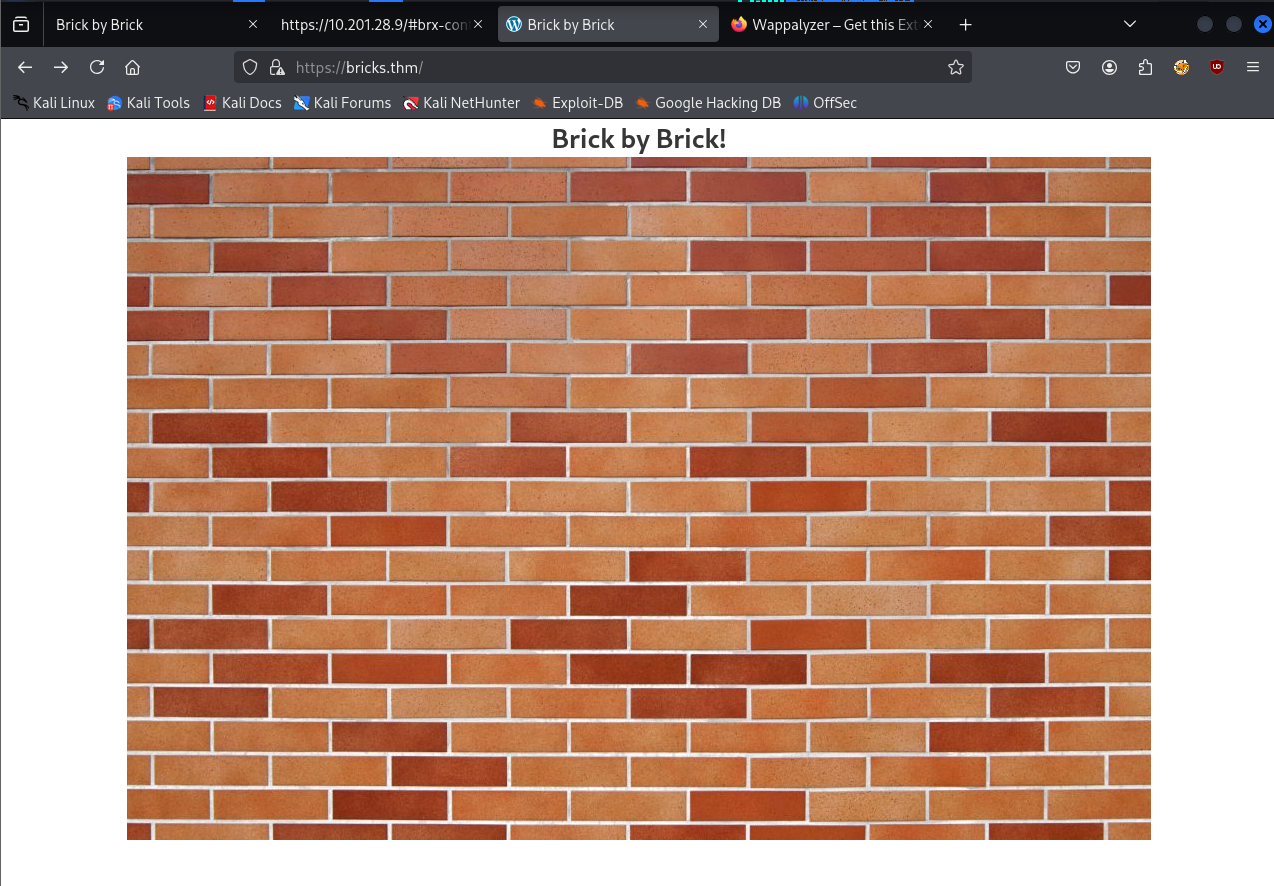Open the uBlock Origin extension icon
This screenshot has width=1274, height=886.
[1217, 67]
